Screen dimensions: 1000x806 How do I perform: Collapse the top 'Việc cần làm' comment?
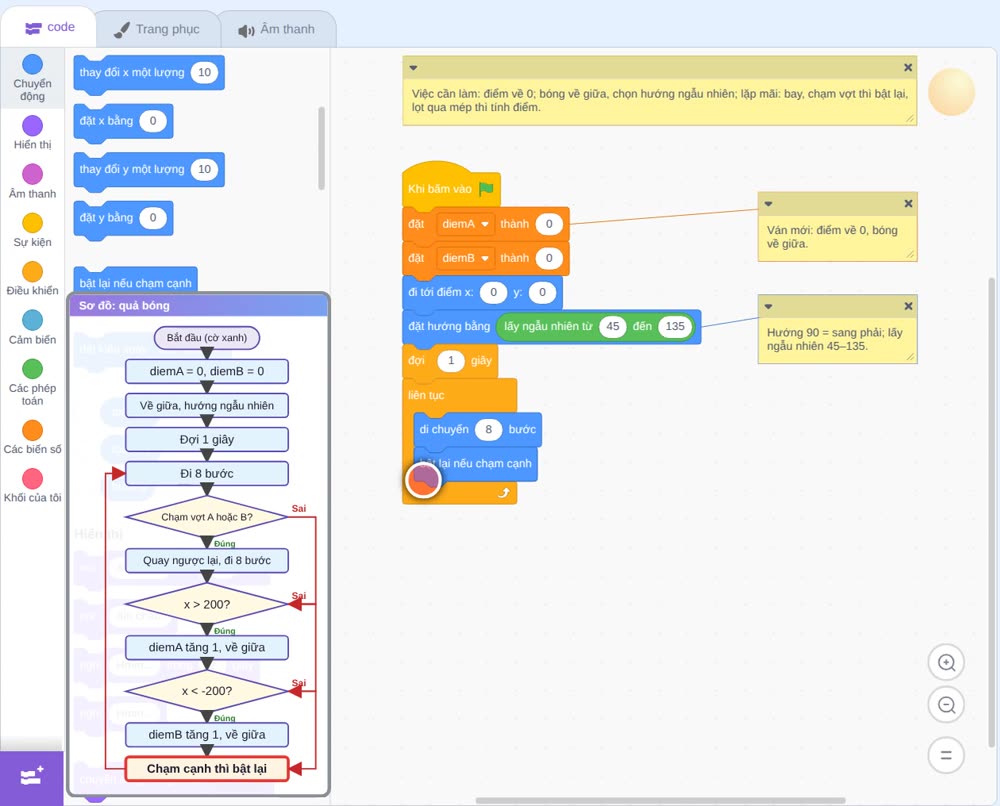[x=413, y=68]
